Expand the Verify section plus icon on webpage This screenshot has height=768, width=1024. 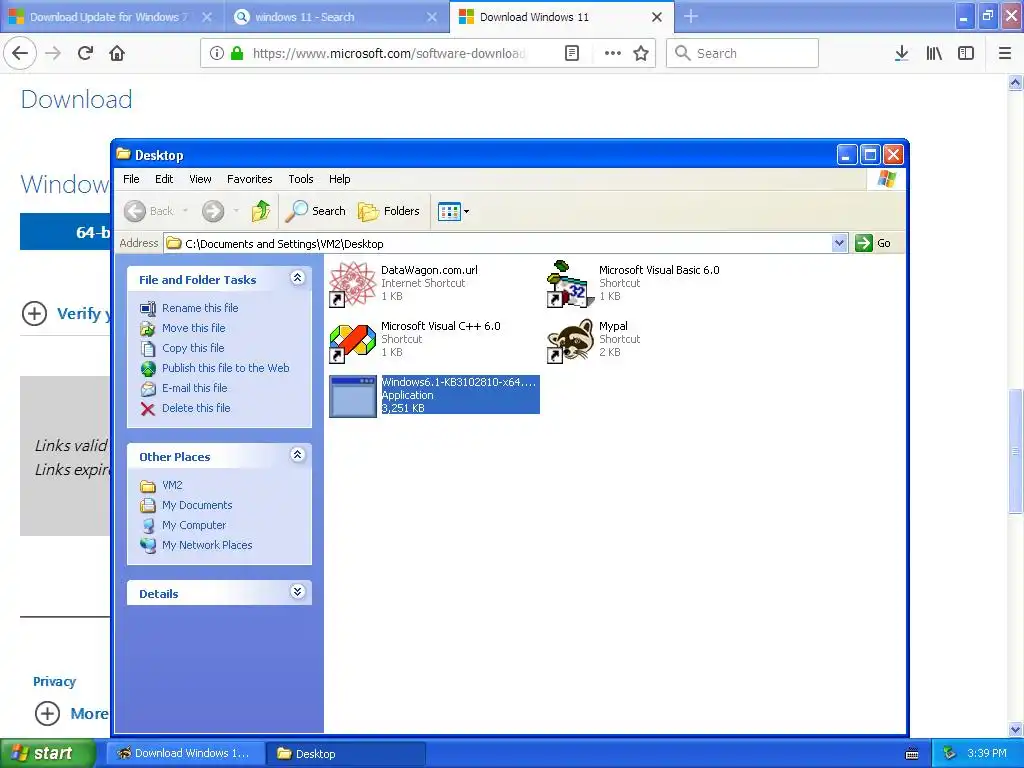click(34, 313)
